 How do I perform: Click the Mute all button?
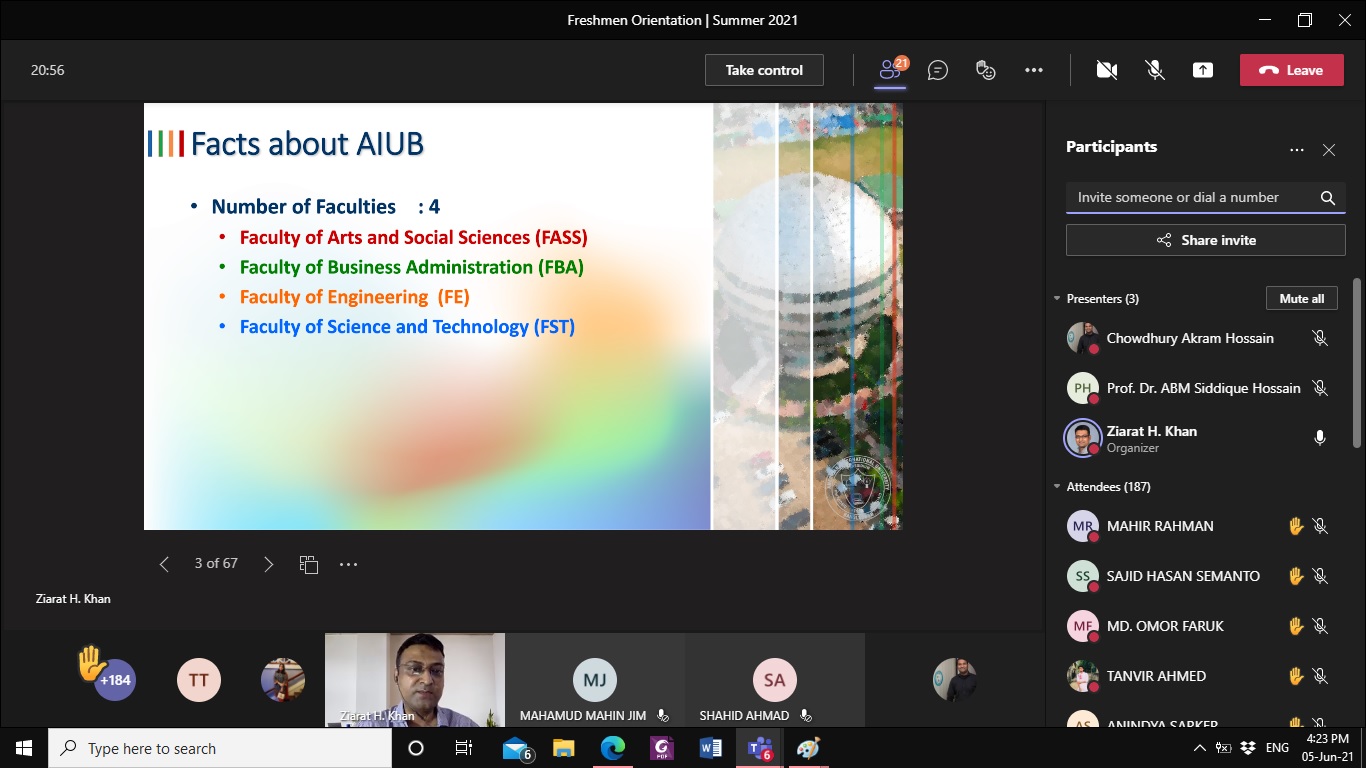click(x=1301, y=299)
